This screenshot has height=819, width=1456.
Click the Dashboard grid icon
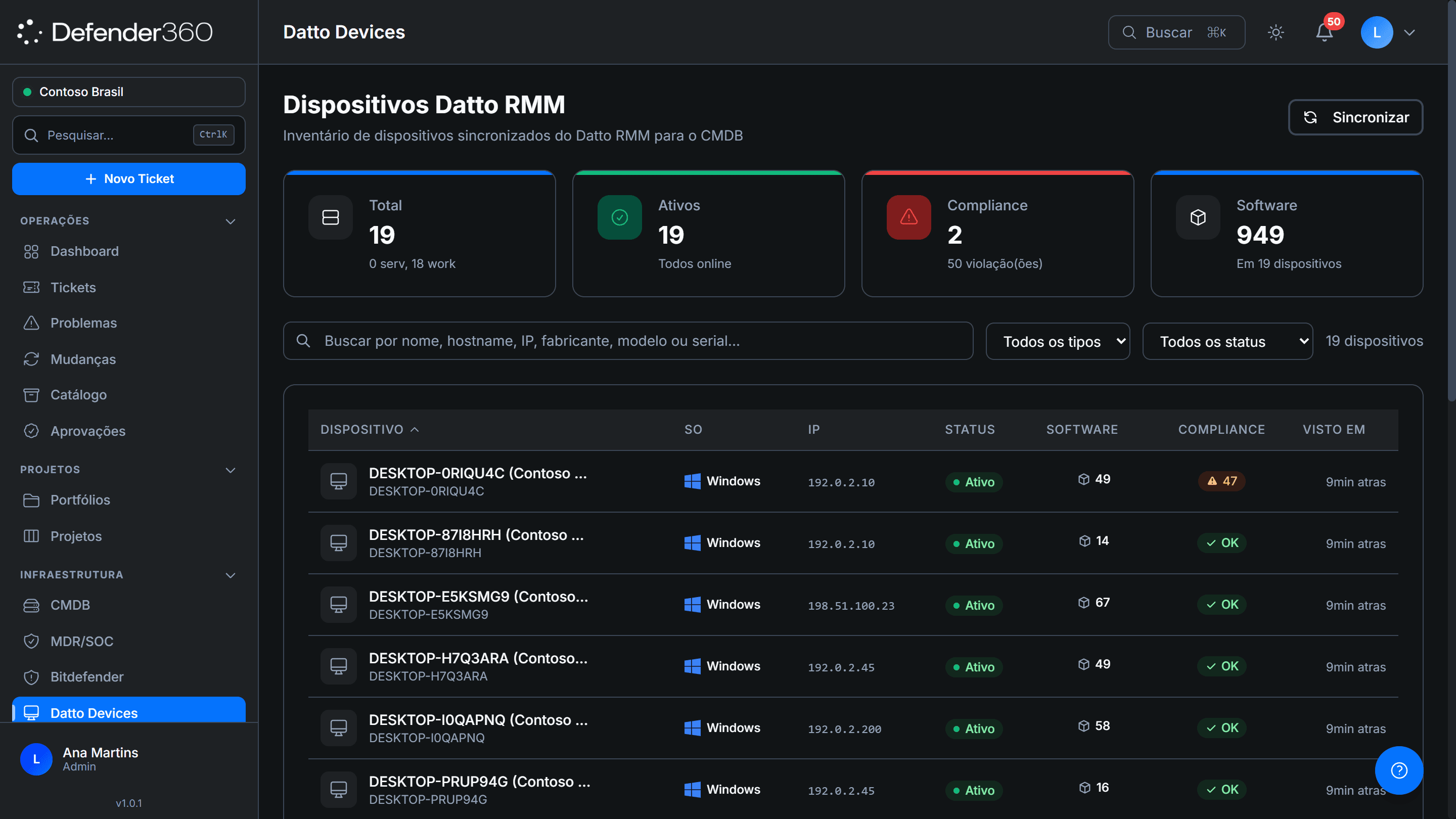coord(31,252)
